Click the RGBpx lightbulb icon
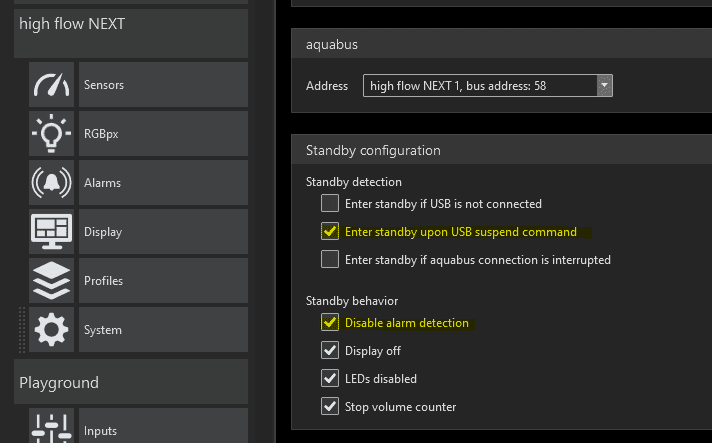This screenshot has width=712, height=443. coord(52,134)
